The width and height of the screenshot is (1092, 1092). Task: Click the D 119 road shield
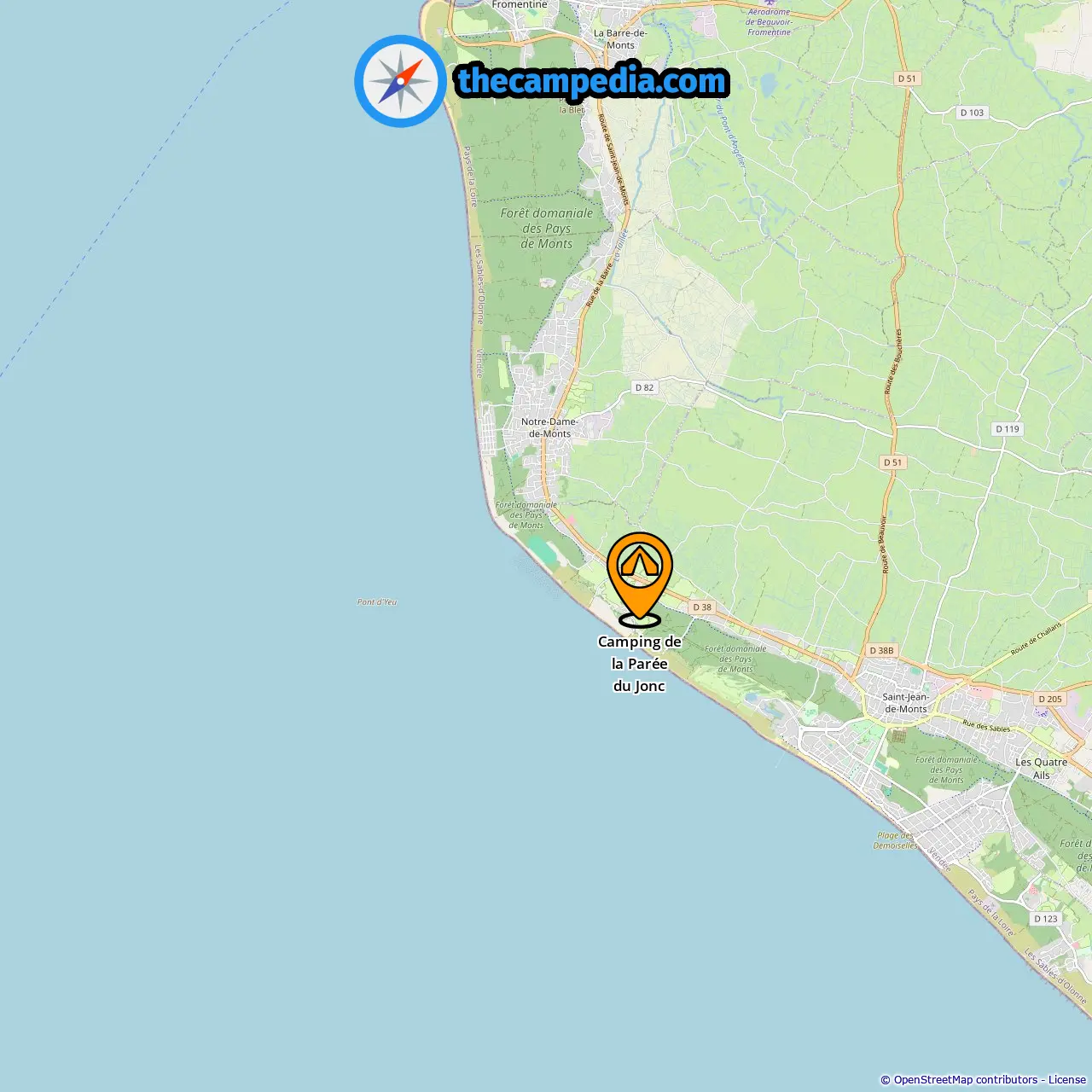coord(1008,429)
